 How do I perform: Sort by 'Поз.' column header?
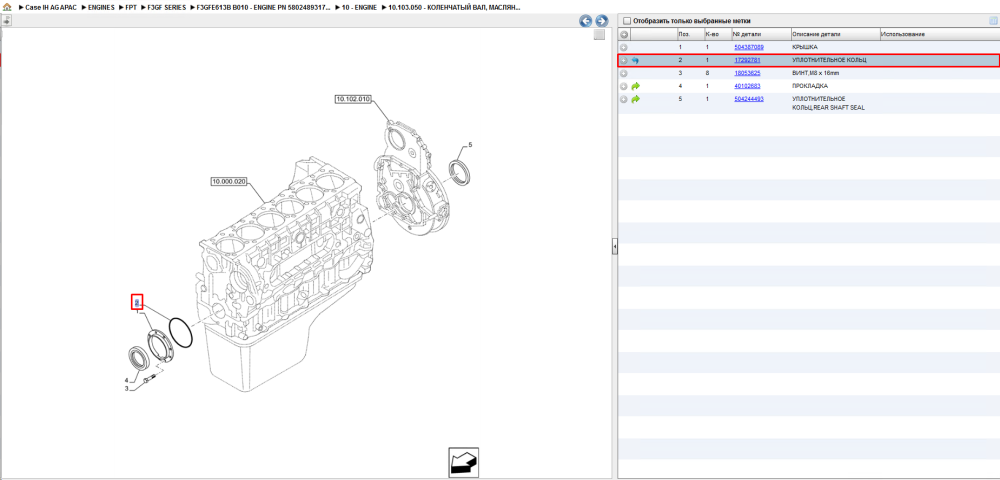pos(689,34)
